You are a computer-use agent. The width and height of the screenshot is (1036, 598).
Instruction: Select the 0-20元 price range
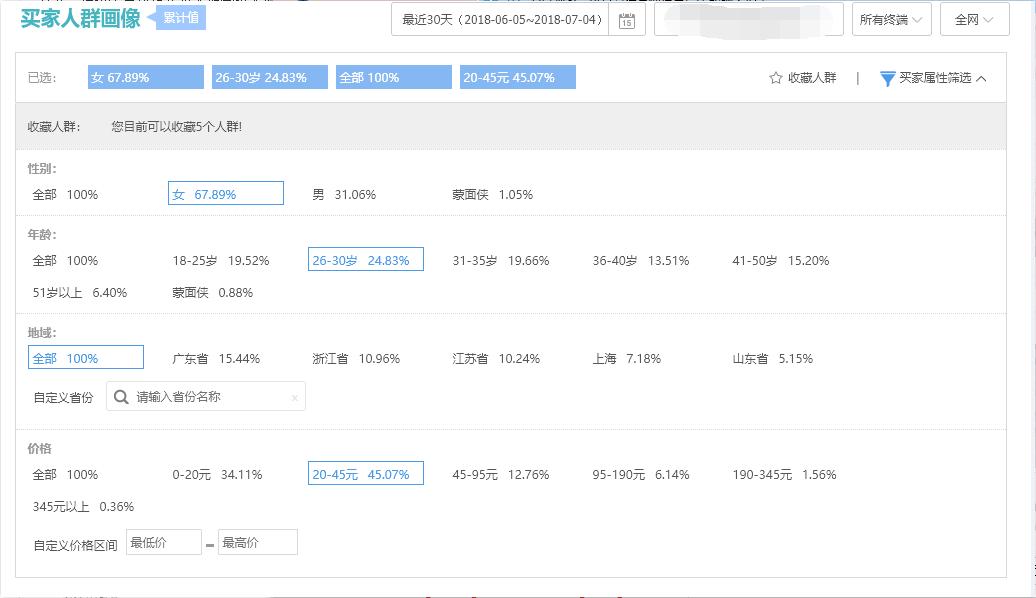tap(218, 475)
